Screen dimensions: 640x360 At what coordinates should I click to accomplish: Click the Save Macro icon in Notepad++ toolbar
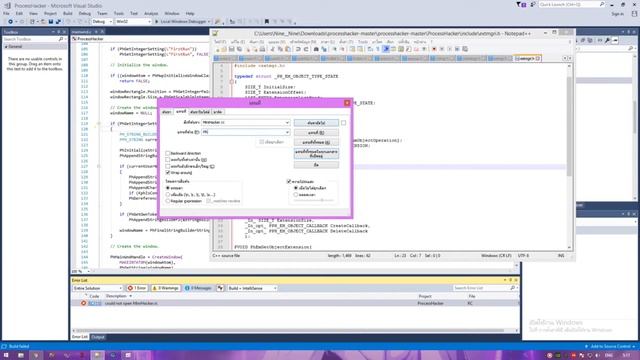465,49
